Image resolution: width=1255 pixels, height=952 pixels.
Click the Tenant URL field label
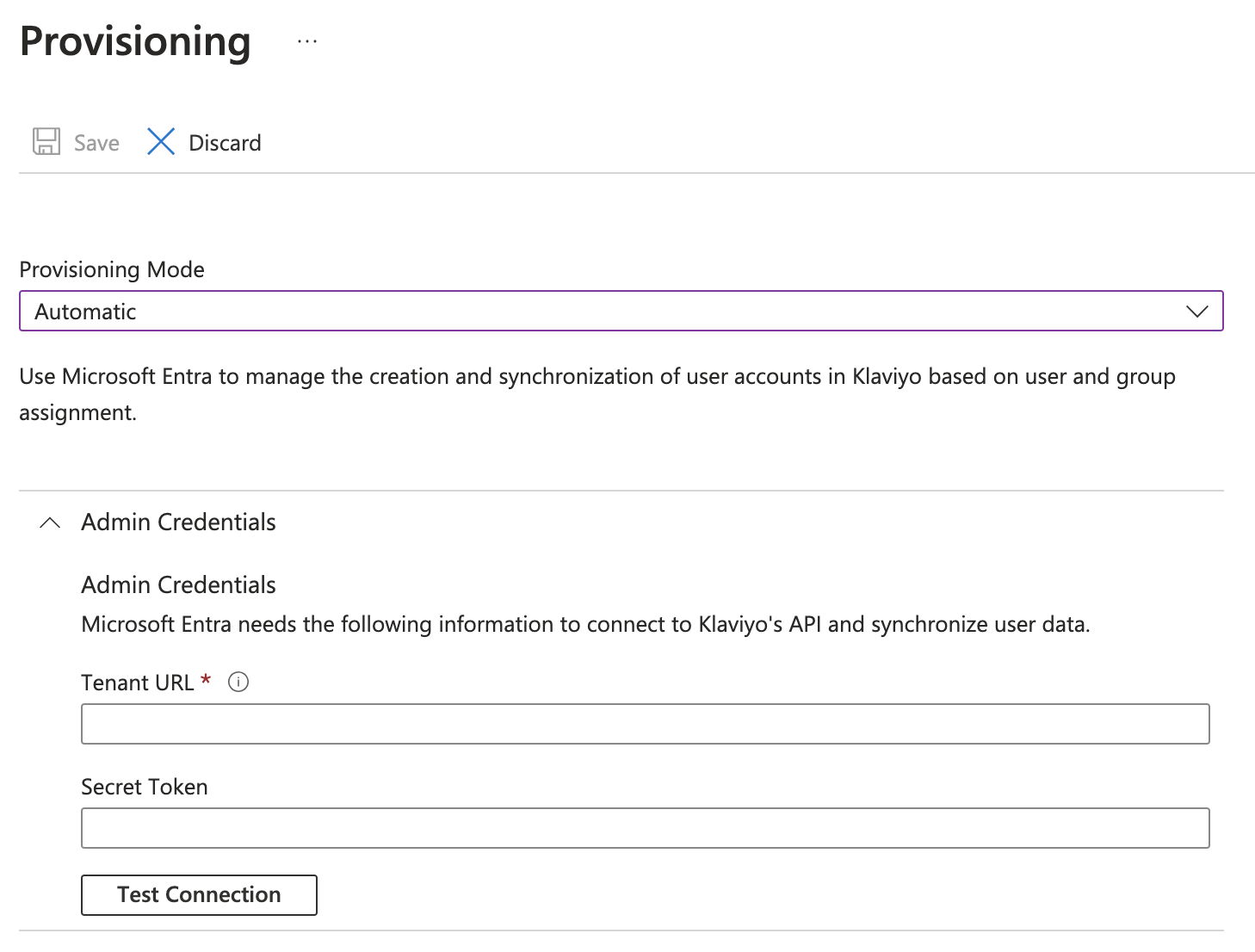[x=137, y=682]
